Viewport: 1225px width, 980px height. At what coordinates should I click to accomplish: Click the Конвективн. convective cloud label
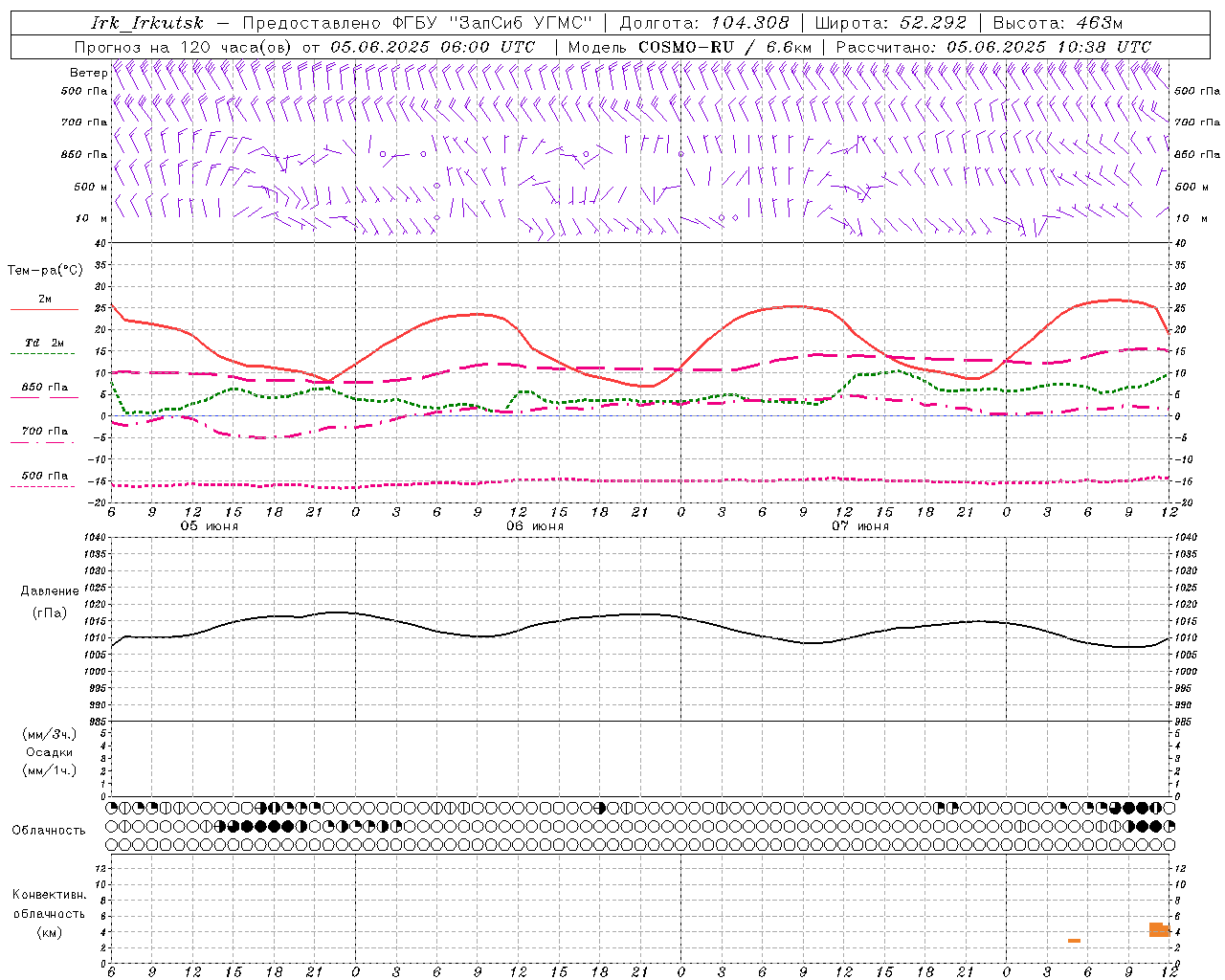[x=49, y=895]
